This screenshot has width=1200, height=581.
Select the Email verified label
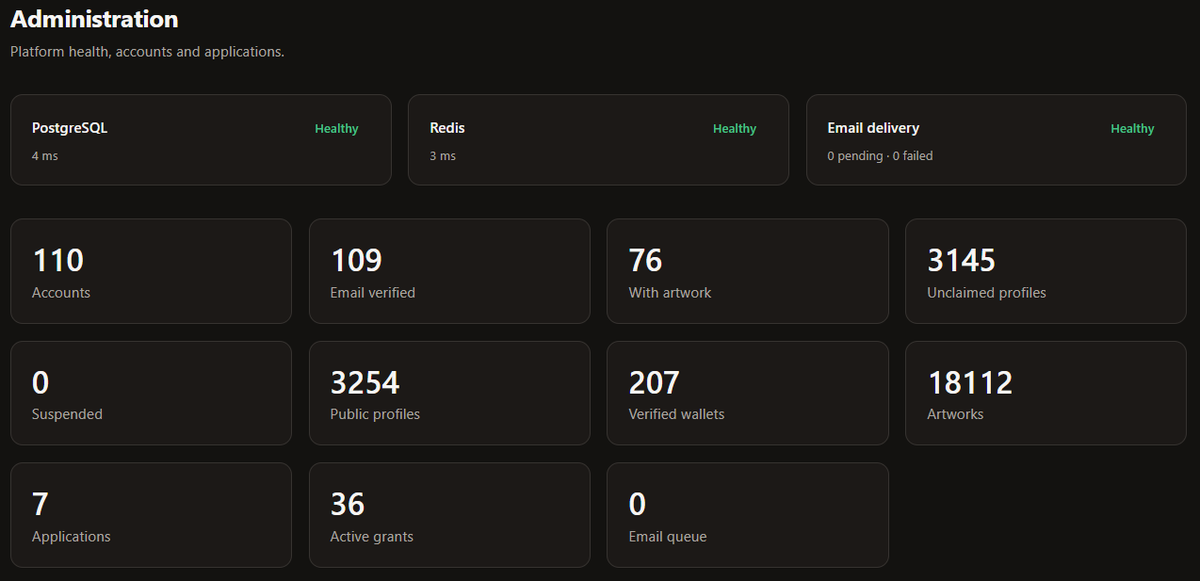click(x=372, y=293)
